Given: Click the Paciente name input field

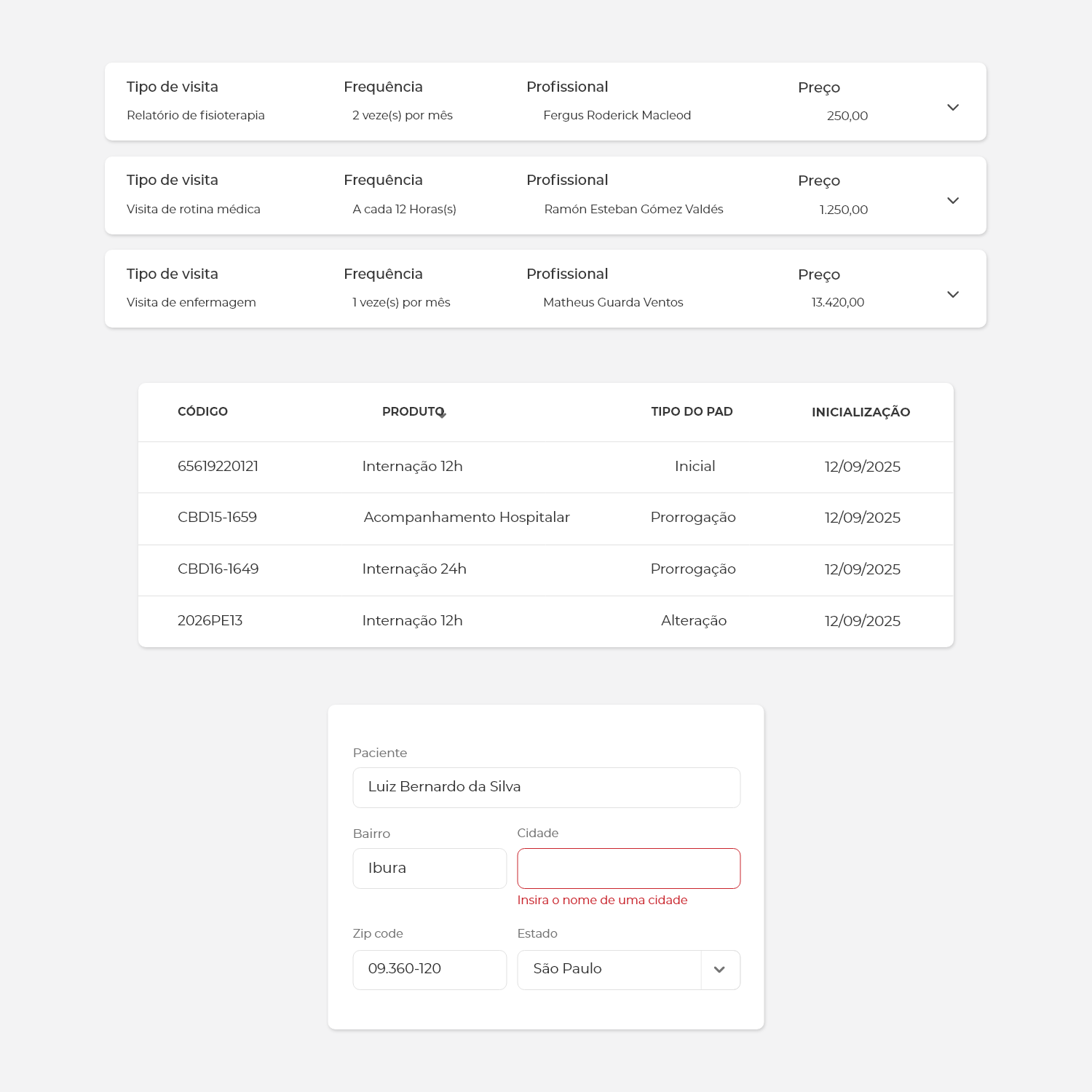Looking at the screenshot, I should click(x=546, y=787).
